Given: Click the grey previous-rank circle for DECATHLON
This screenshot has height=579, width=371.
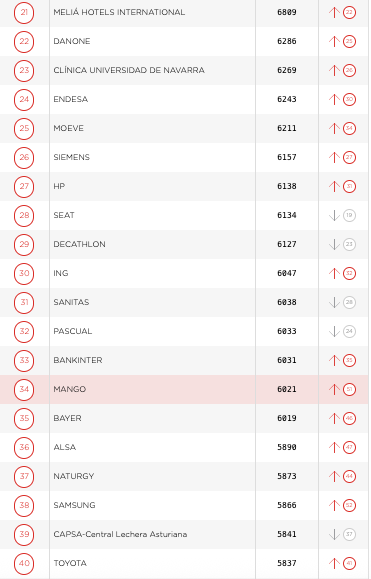Looking at the screenshot, I should click(x=349, y=244).
